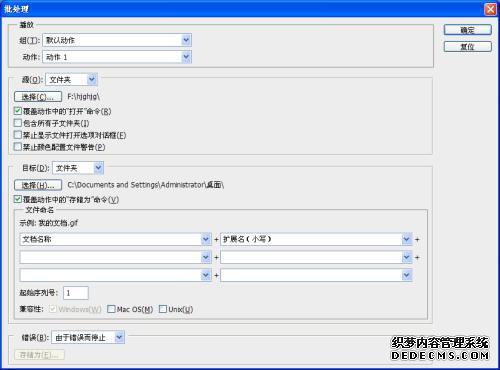Screen dimensions: 500x370
Task: Open the 动作 dropdown showing 动作 1
Action: tap(117, 57)
